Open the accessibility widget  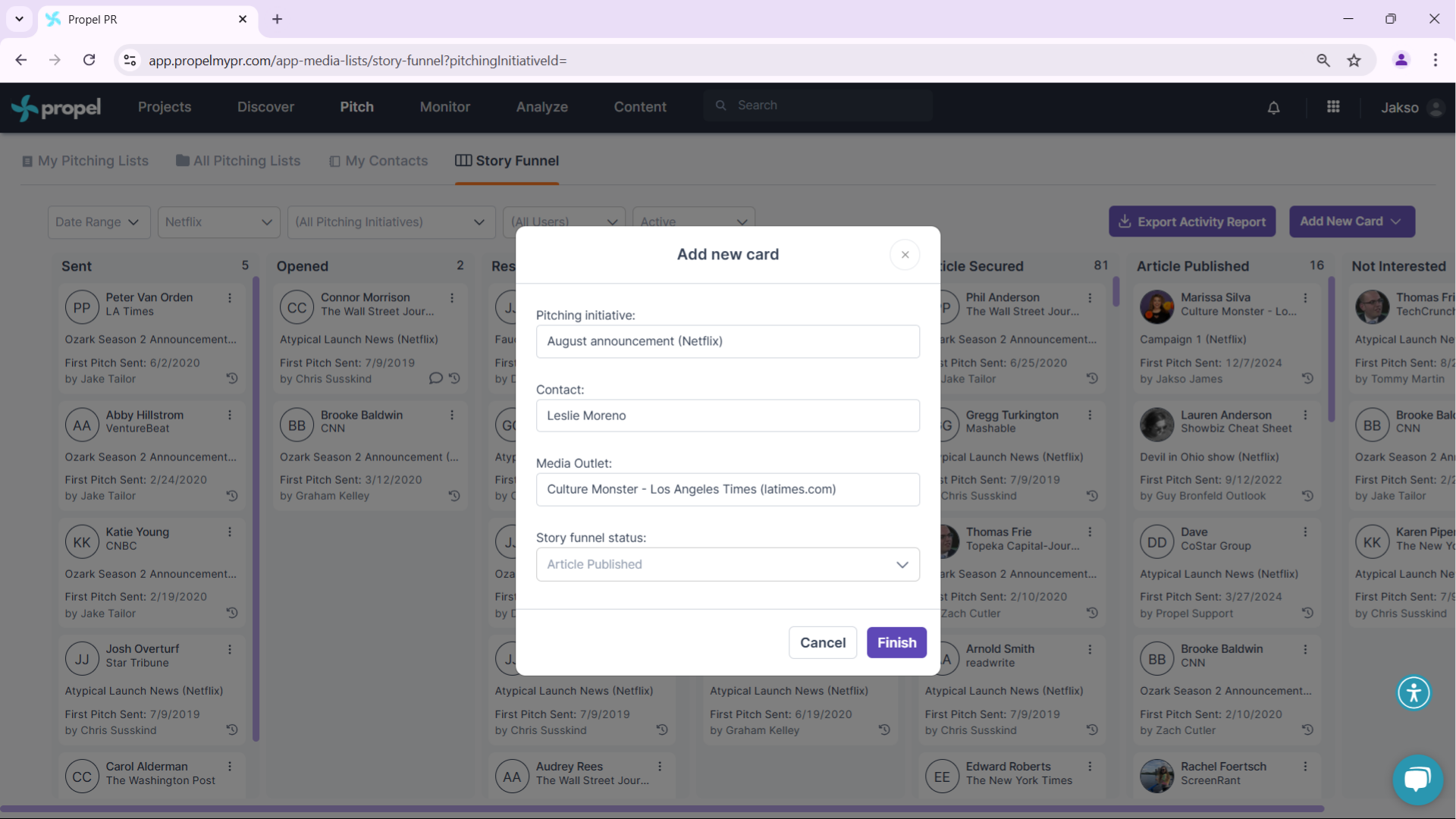point(1414,692)
